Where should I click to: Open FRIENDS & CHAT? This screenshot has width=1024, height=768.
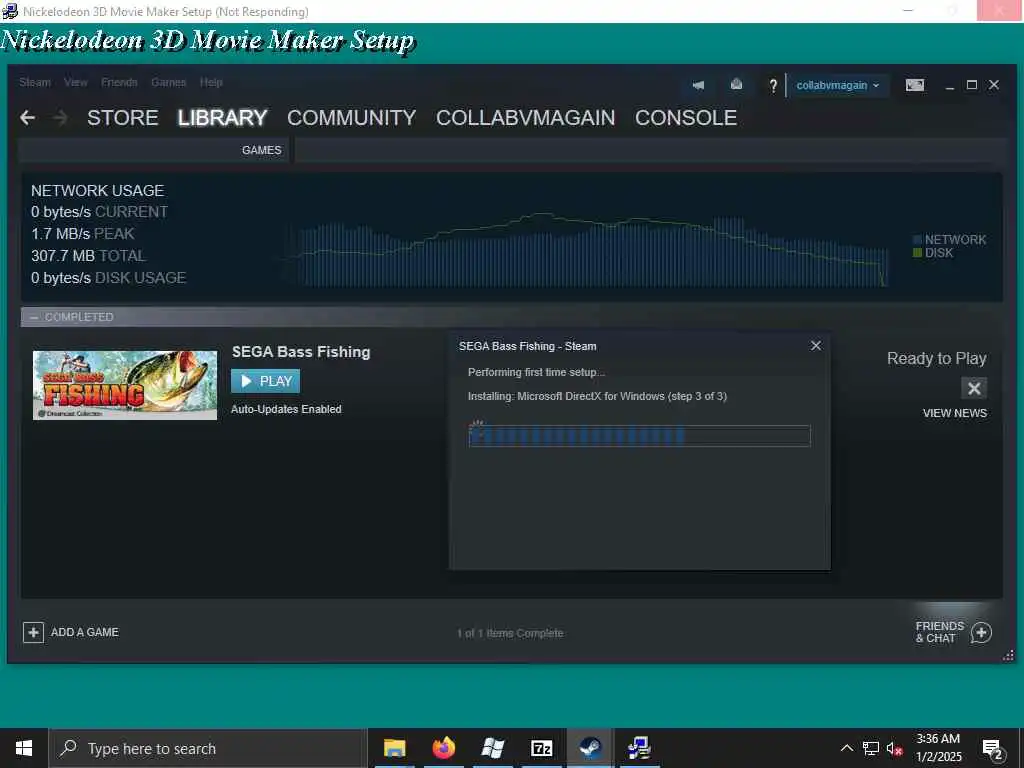click(940, 632)
